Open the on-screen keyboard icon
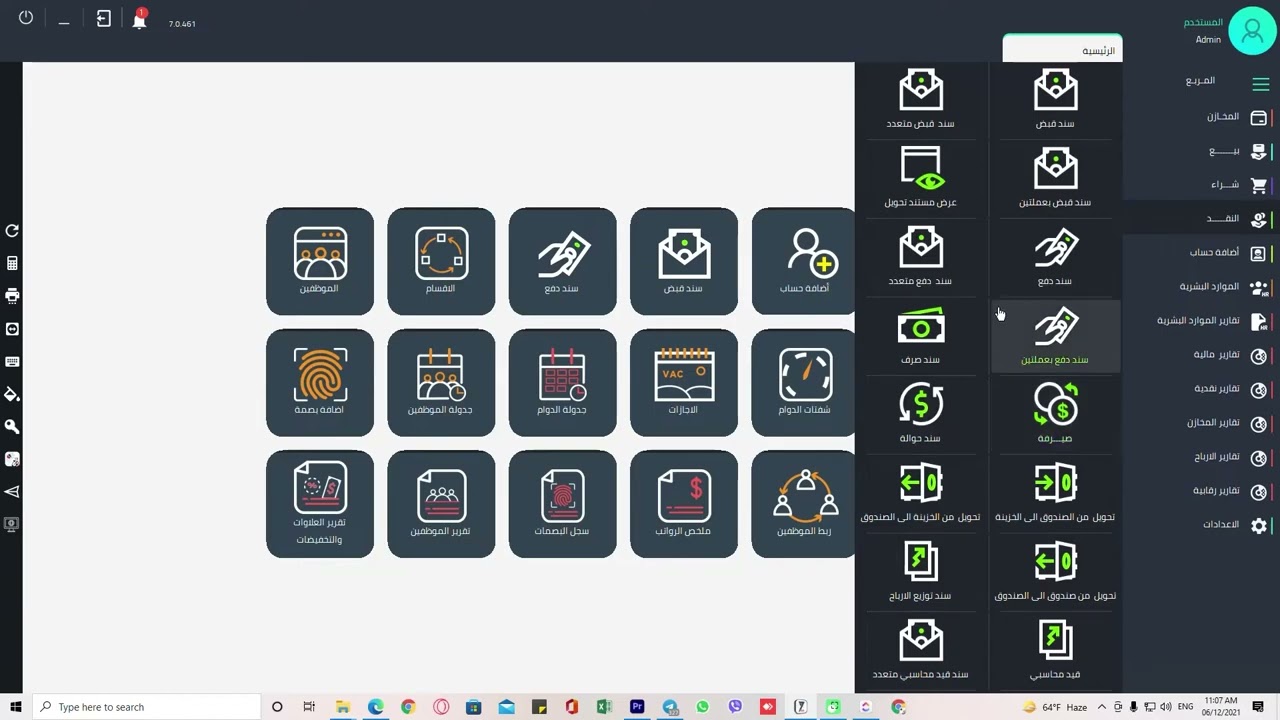 point(12,361)
